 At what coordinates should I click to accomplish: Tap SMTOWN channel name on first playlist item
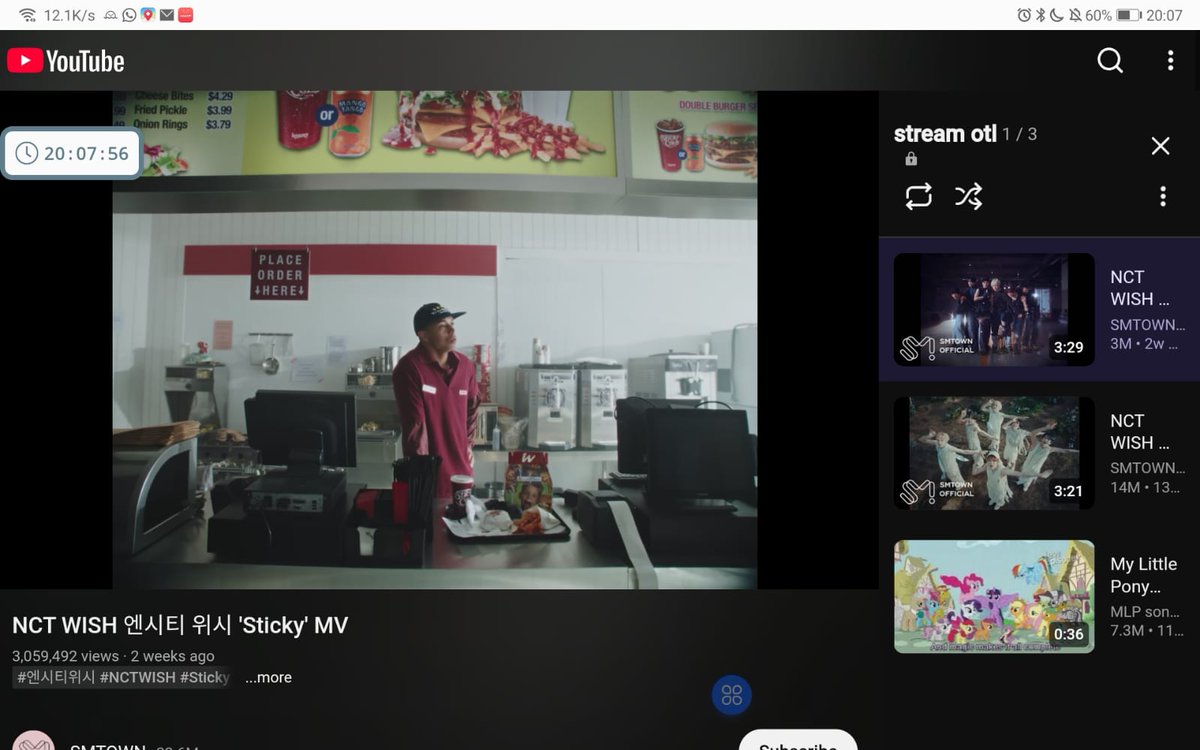(x=1146, y=325)
